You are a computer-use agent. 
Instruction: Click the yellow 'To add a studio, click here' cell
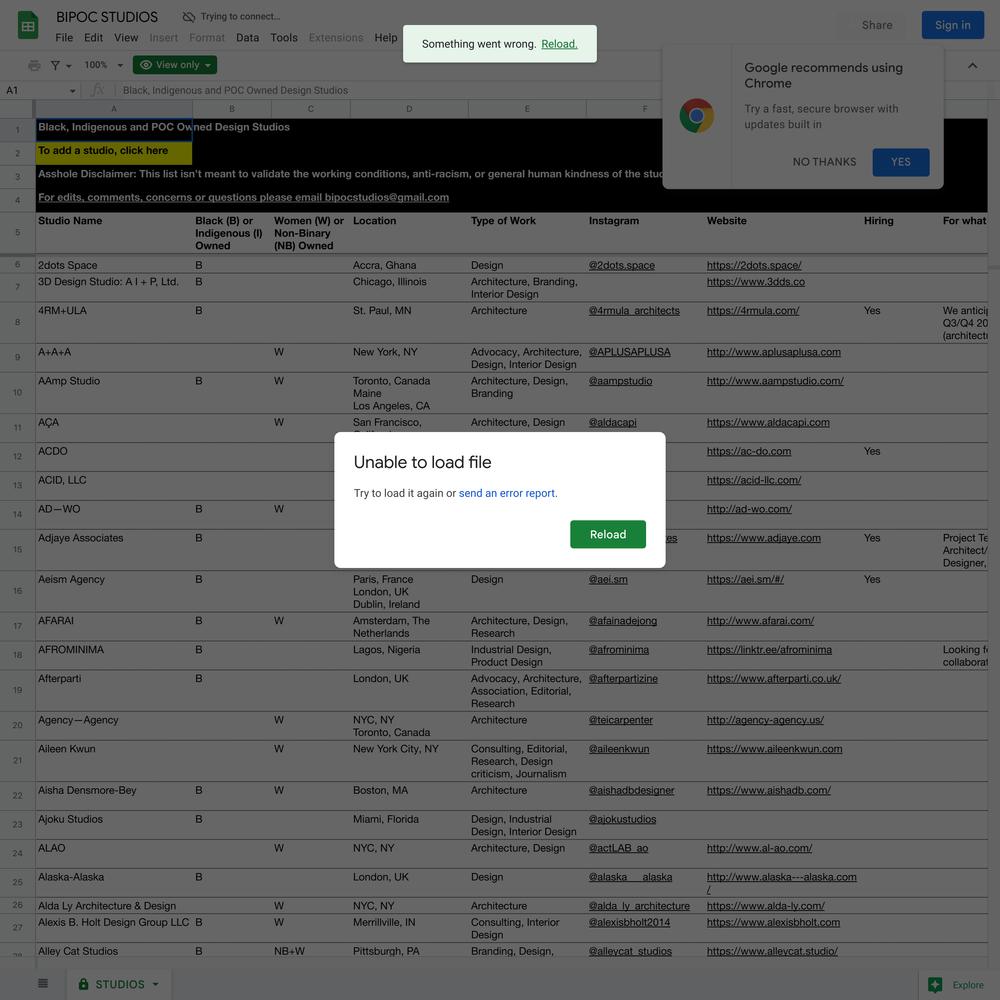(114, 153)
